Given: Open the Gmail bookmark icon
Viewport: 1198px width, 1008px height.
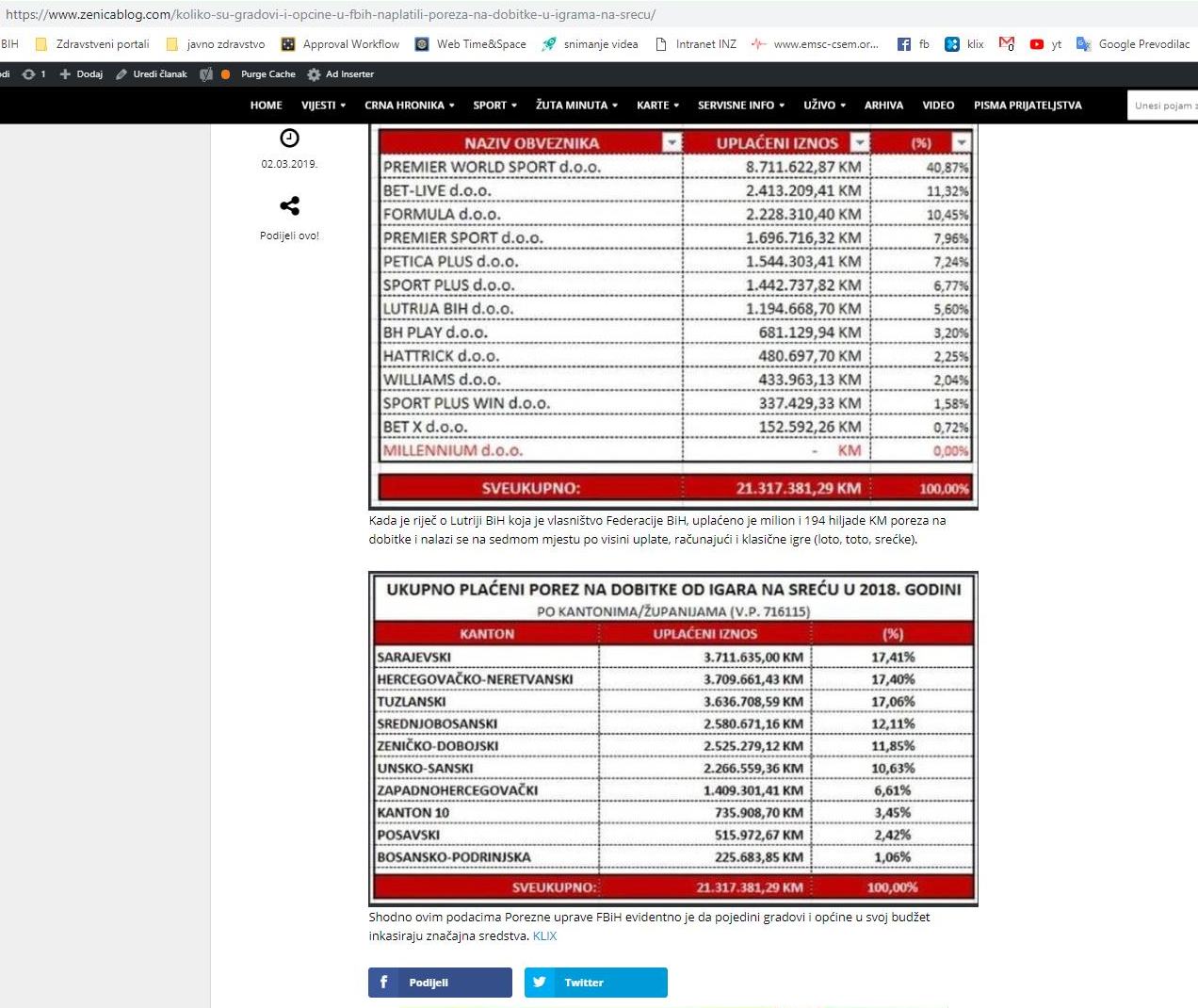Looking at the screenshot, I should [1007, 44].
